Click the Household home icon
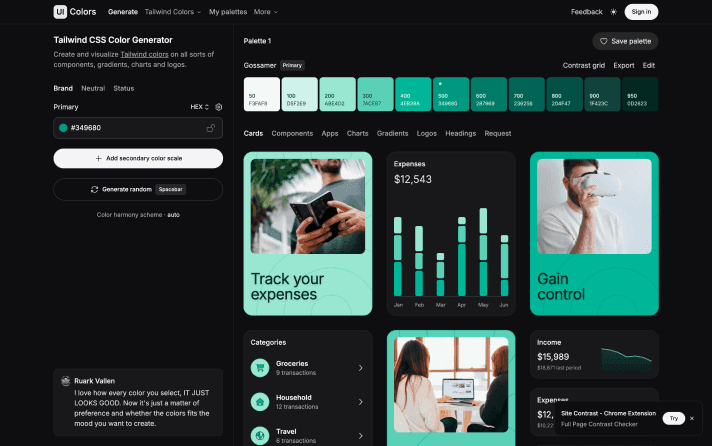The height and width of the screenshot is (446, 712). tap(260, 402)
